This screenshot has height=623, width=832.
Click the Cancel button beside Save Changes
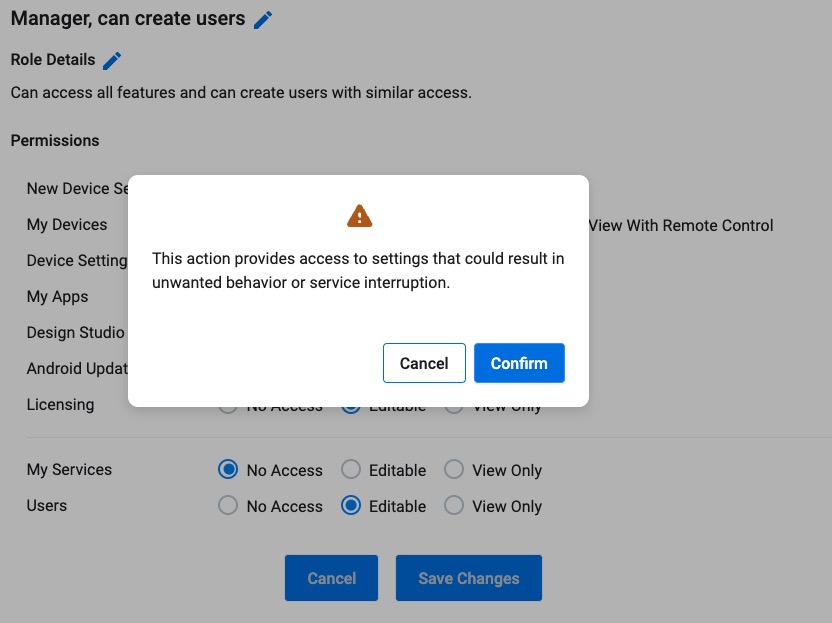pos(331,578)
